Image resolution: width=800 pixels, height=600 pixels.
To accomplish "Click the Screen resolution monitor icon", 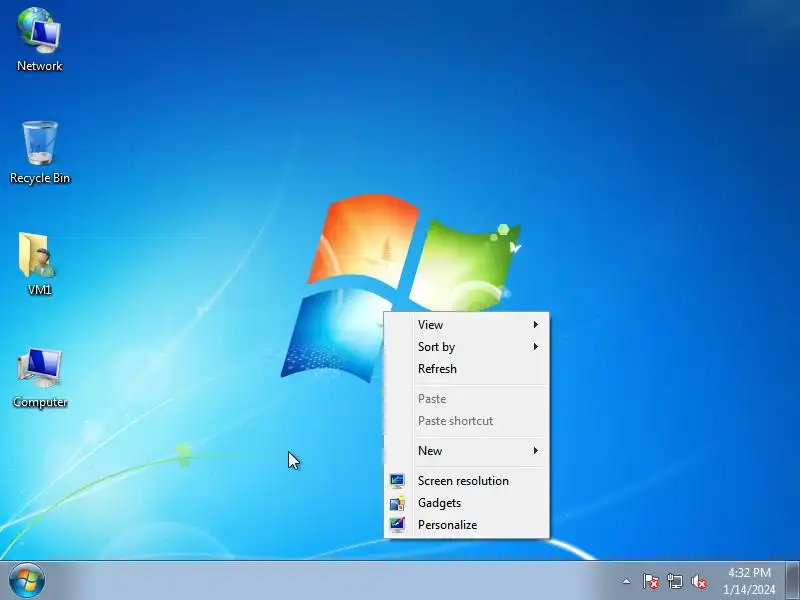I will point(397,481).
